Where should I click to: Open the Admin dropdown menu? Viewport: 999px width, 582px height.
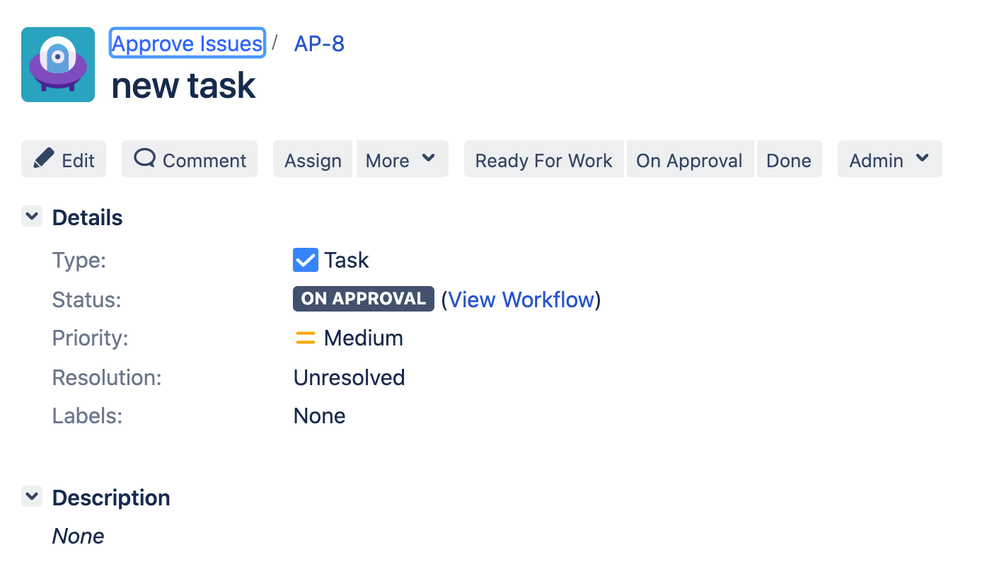point(889,159)
